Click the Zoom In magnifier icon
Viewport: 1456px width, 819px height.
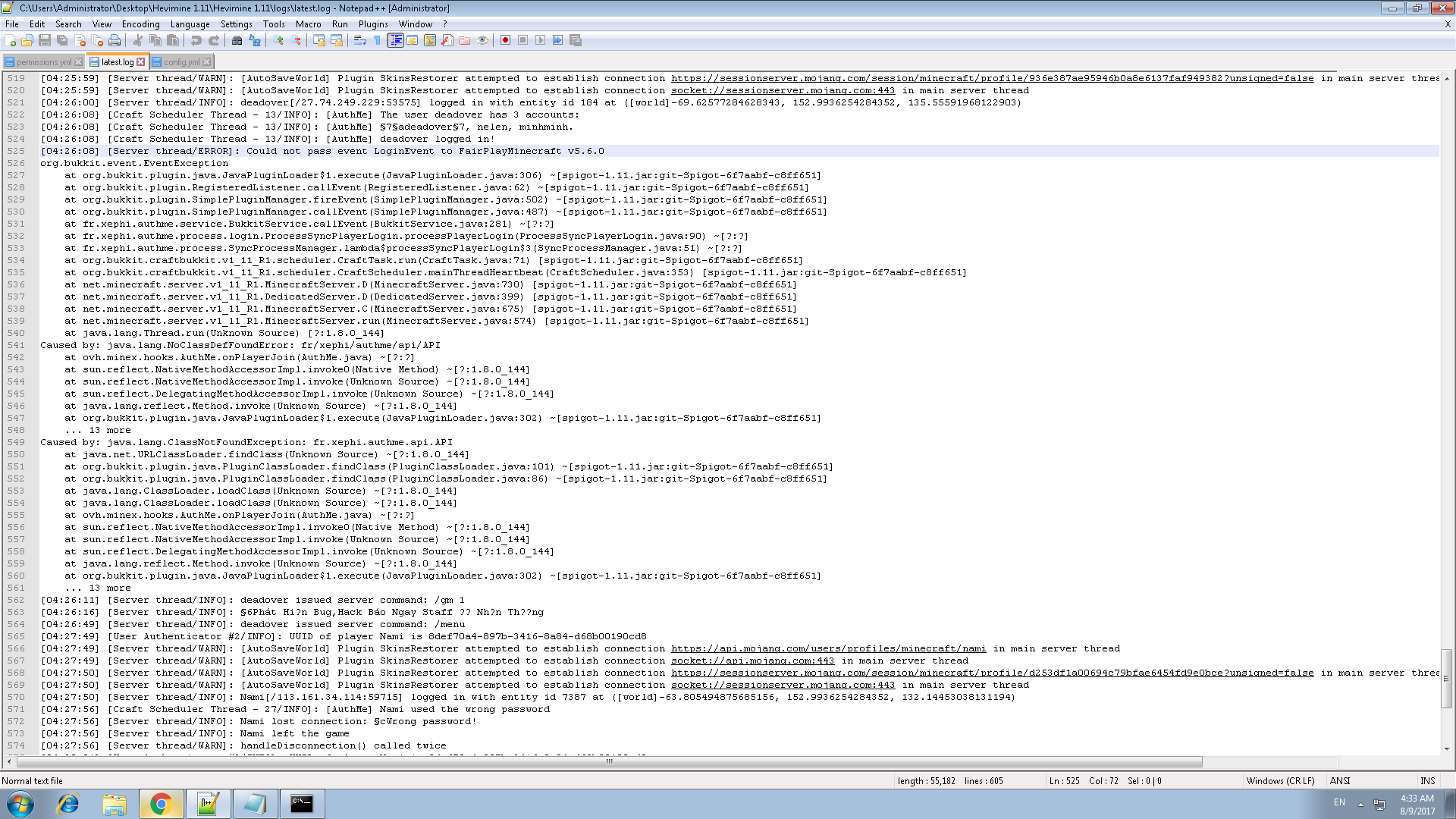278,40
